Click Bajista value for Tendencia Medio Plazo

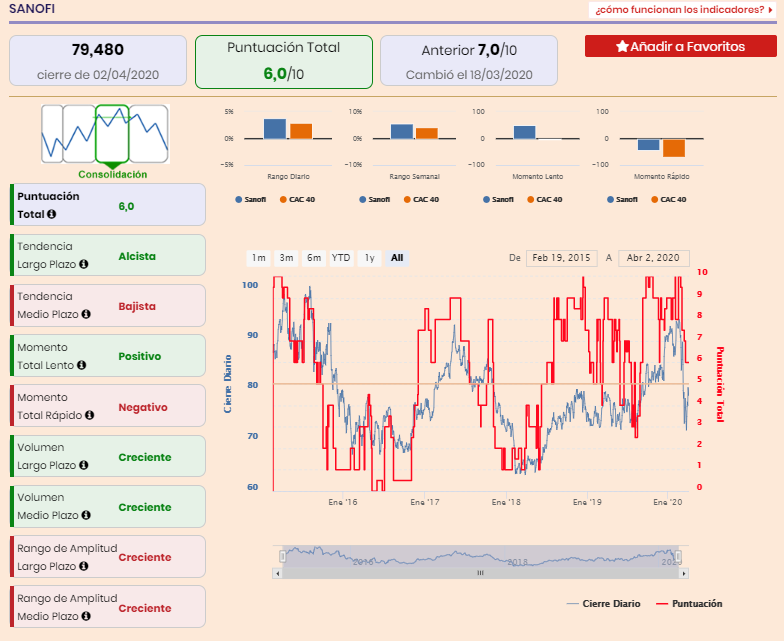[x=137, y=306]
